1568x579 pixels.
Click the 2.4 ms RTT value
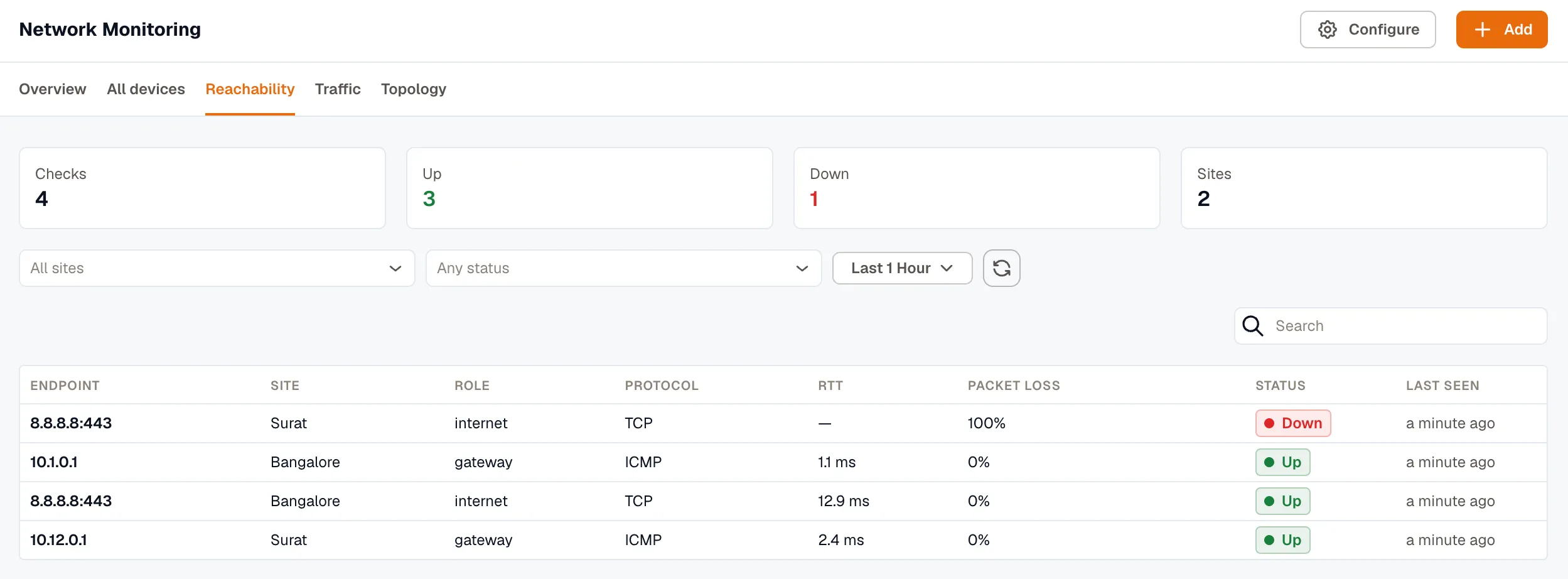pyautogui.click(x=840, y=540)
